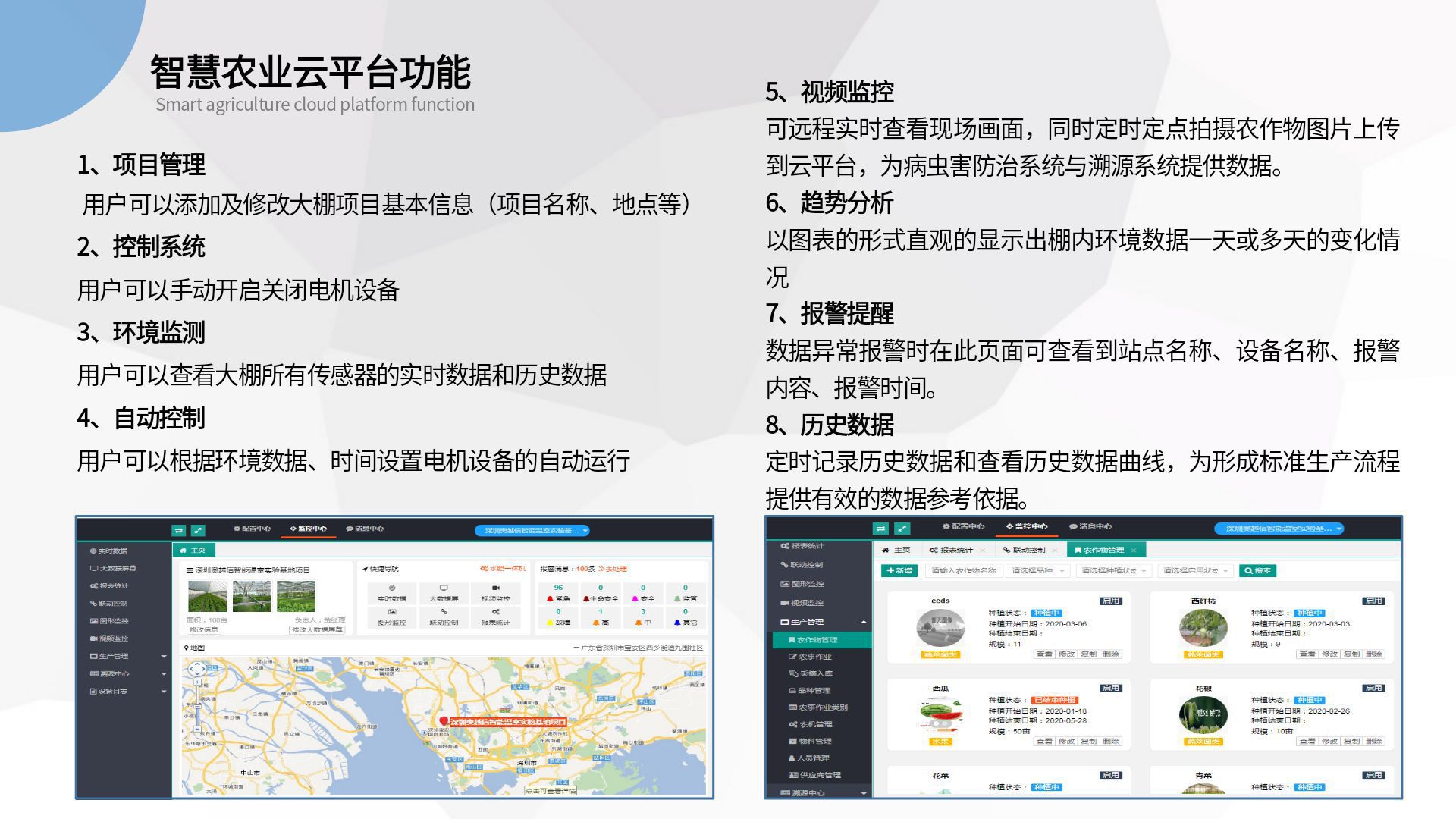1456x819 pixels.
Task: Click the 请输入农作物名称 search input field
Action: coord(962,571)
